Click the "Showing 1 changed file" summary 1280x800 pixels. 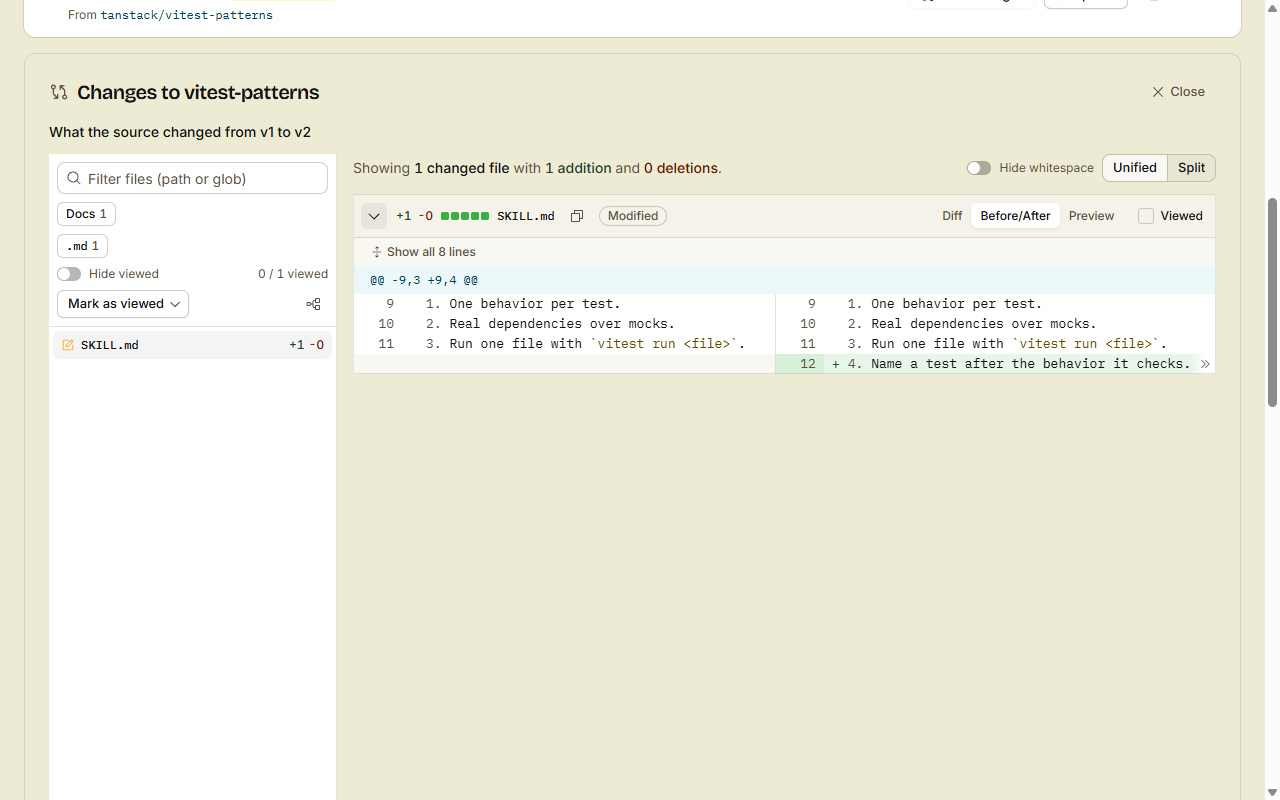pos(537,168)
